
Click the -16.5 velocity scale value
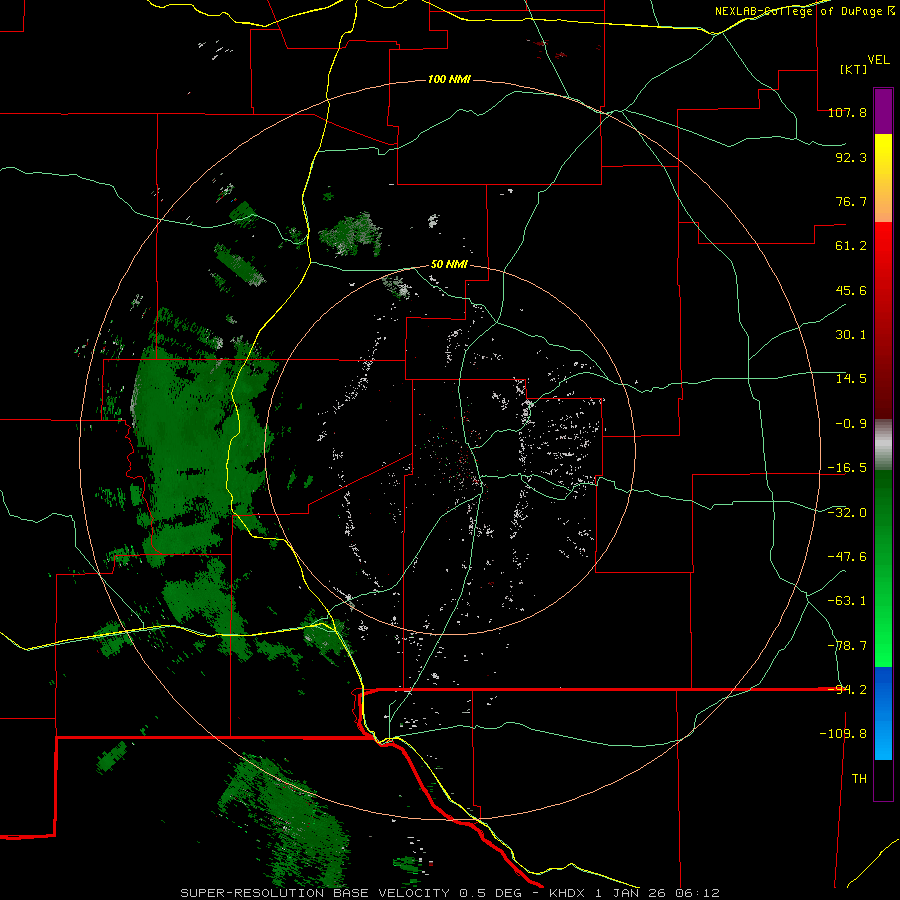tap(847, 468)
